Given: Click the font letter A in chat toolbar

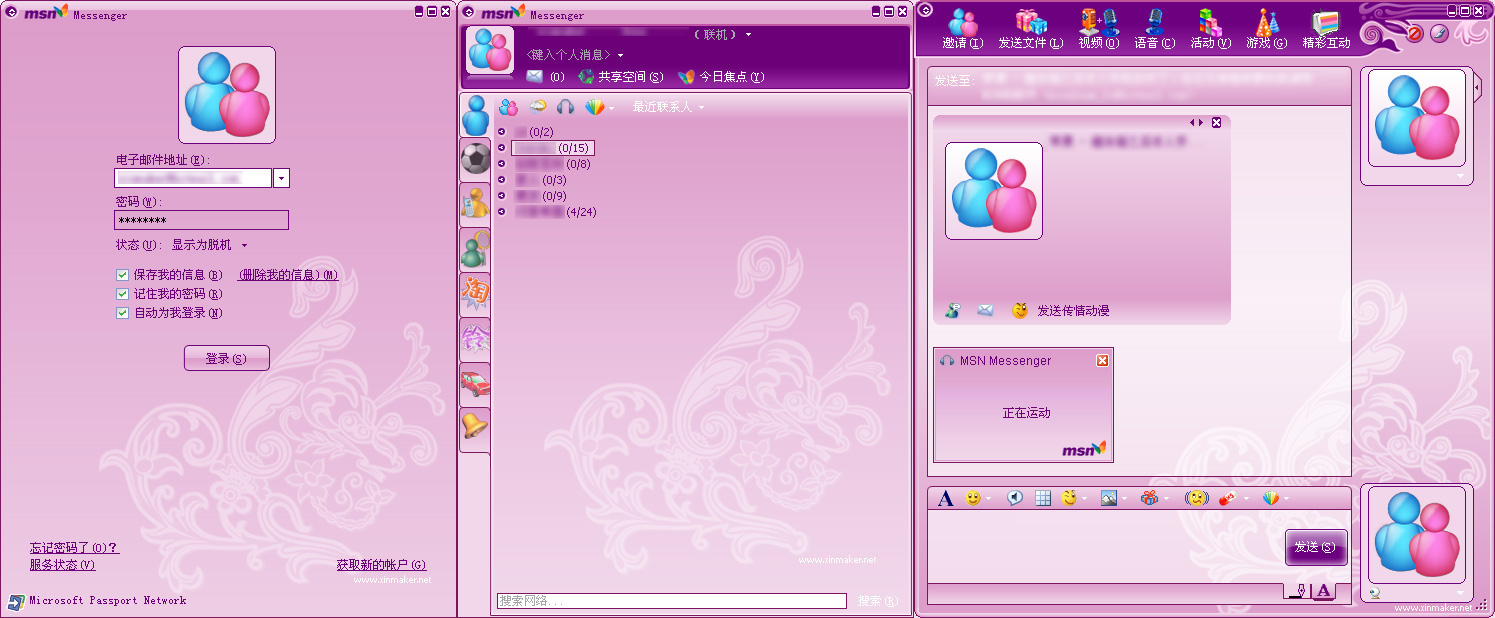Looking at the screenshot, I should [x=946, y=498].
